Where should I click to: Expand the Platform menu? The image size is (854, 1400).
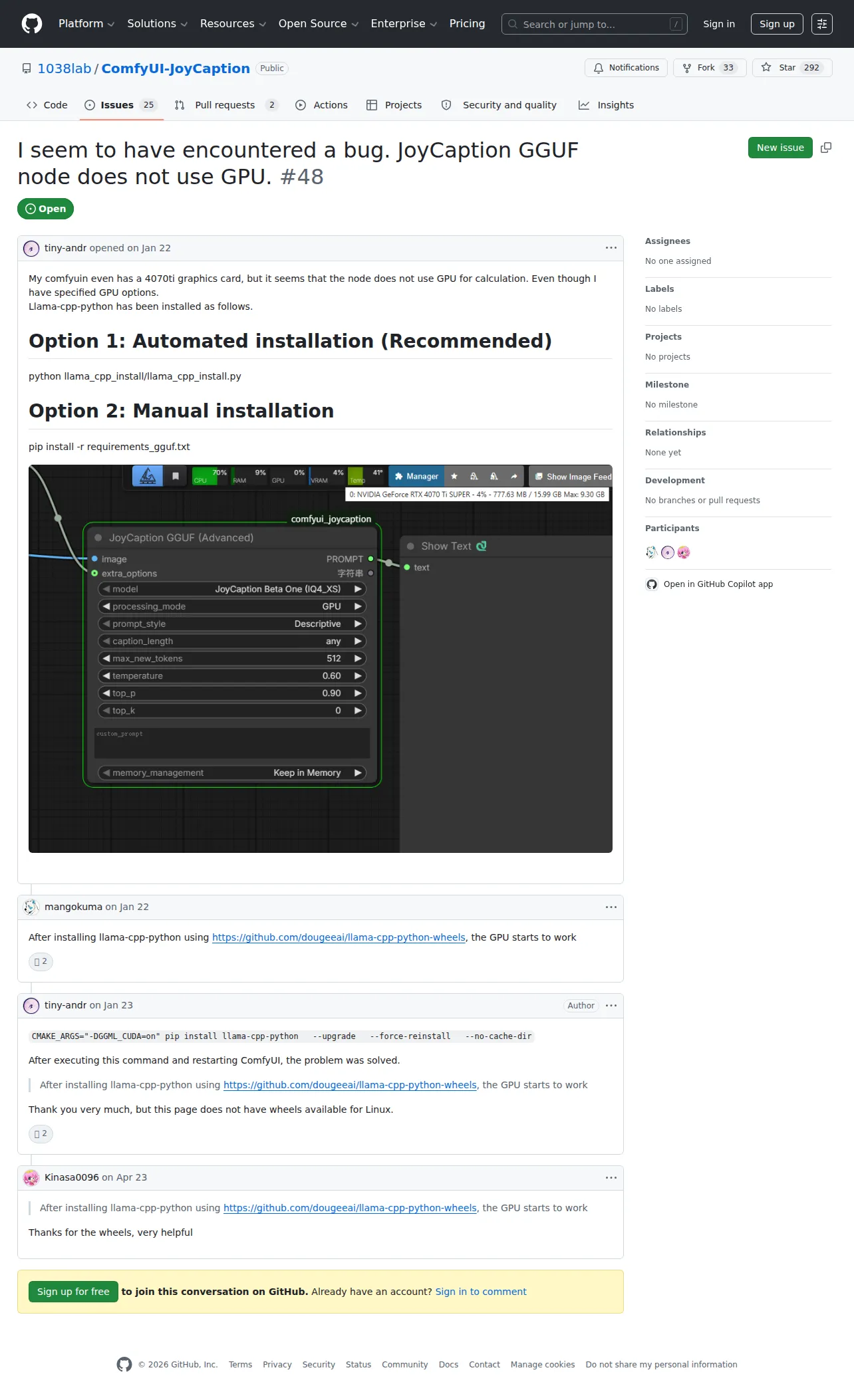coord(86,24)
